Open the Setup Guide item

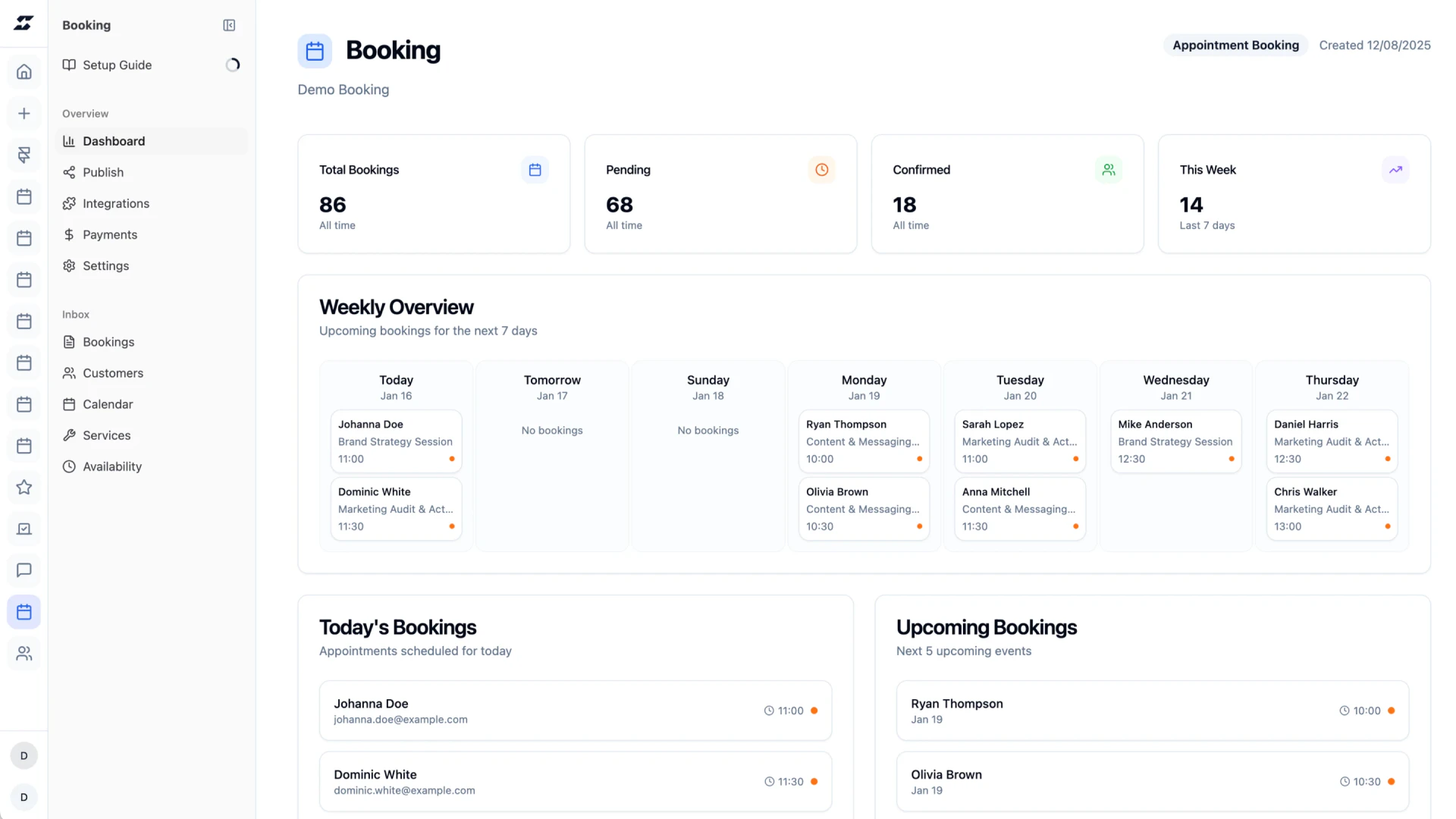click(x=117, y=65)
